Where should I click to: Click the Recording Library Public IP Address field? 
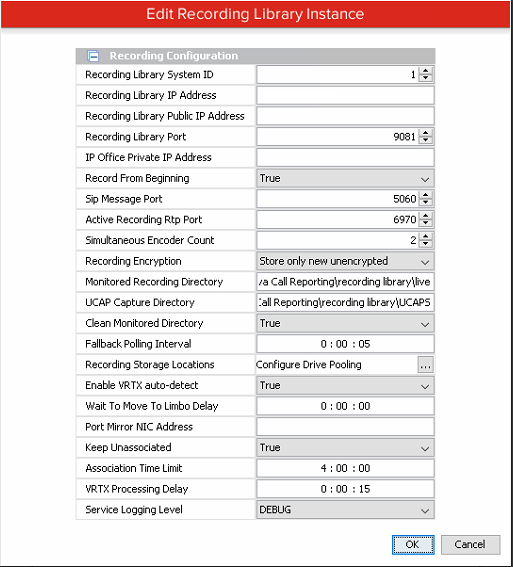345,116
